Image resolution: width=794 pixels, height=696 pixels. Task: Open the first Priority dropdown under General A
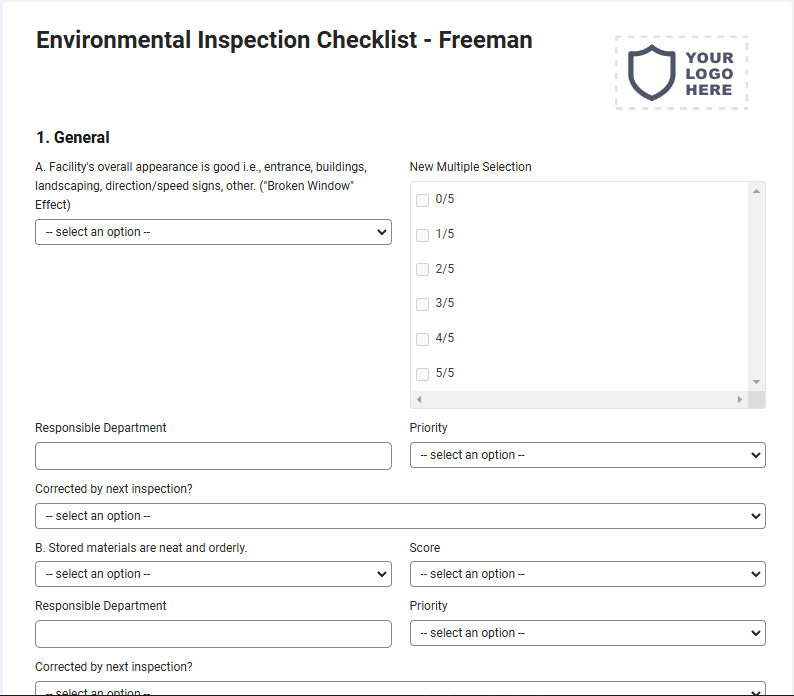click(587, 455)
